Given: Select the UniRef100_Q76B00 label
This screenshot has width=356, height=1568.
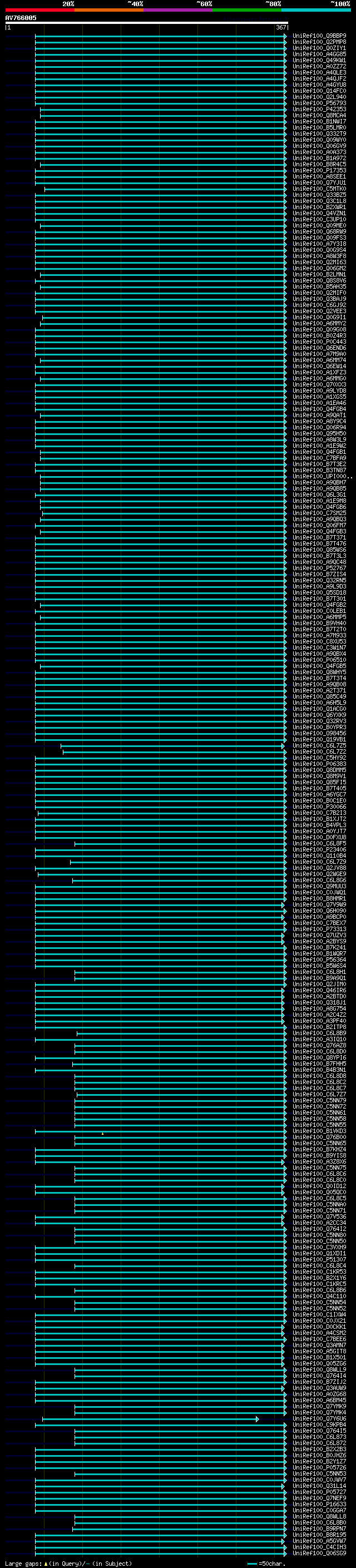Looking at the screenshot, I should 319,1137.
